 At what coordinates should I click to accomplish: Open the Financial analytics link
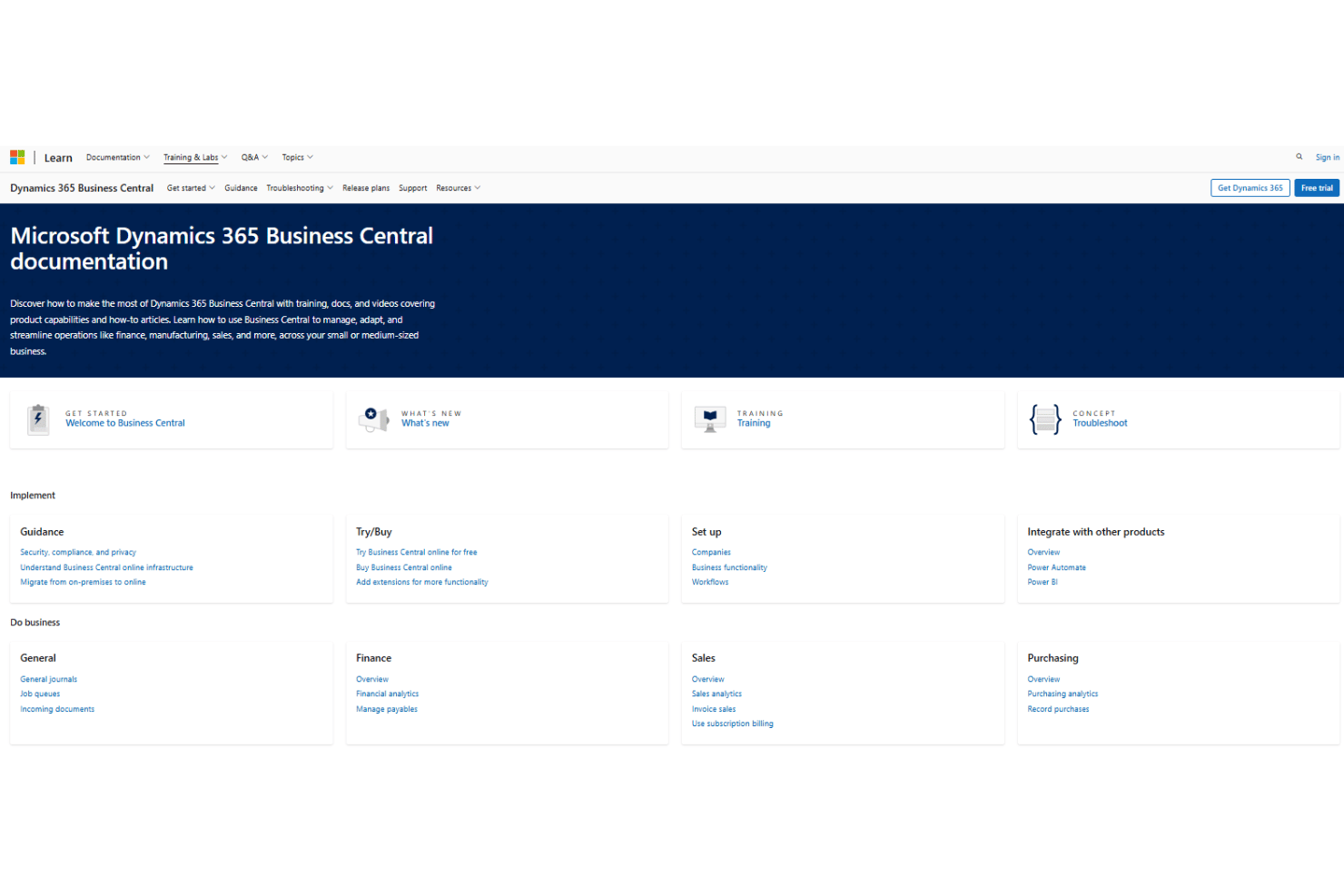tap(387, 694)
